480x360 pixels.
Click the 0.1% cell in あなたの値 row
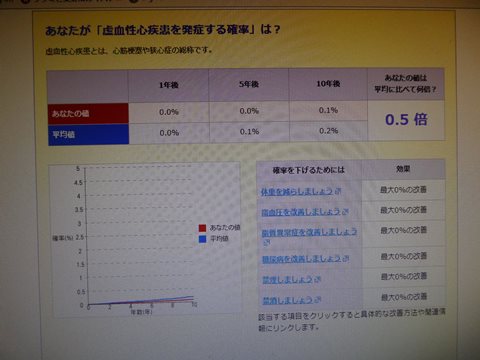point(328,110)
